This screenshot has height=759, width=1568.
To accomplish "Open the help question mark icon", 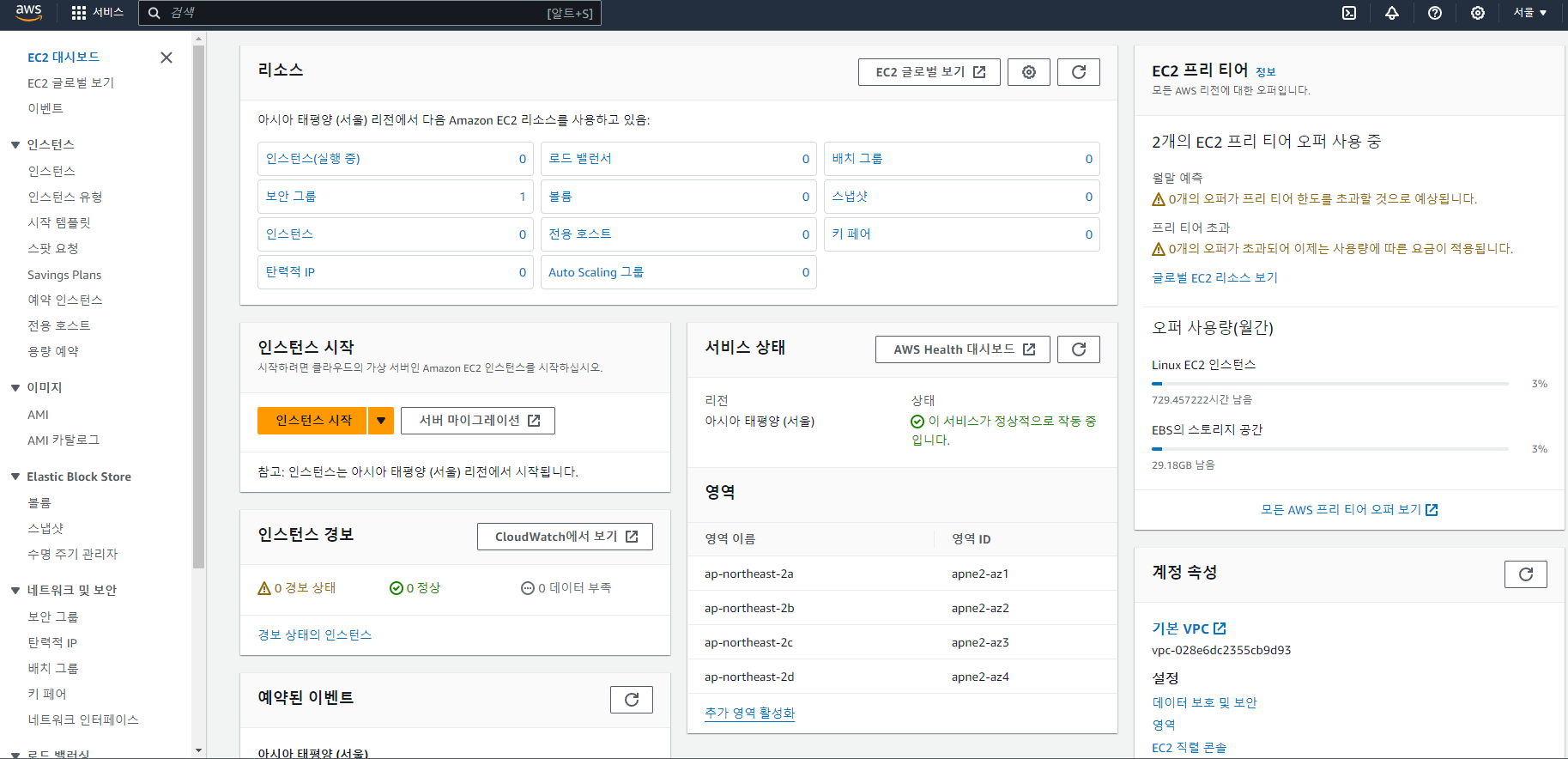I will click(x=1435, y=13).
